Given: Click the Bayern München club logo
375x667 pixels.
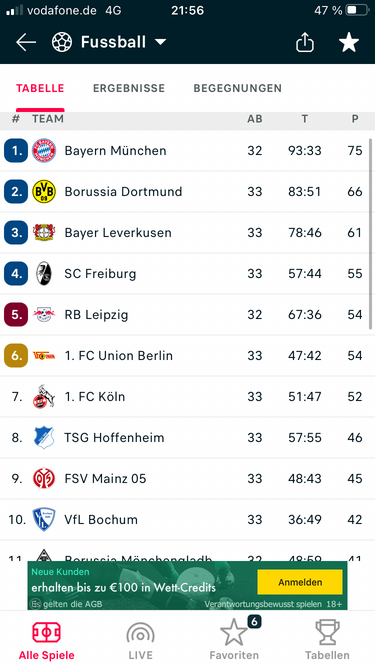Looking at the screenshot, I should [x=44, y=151].
